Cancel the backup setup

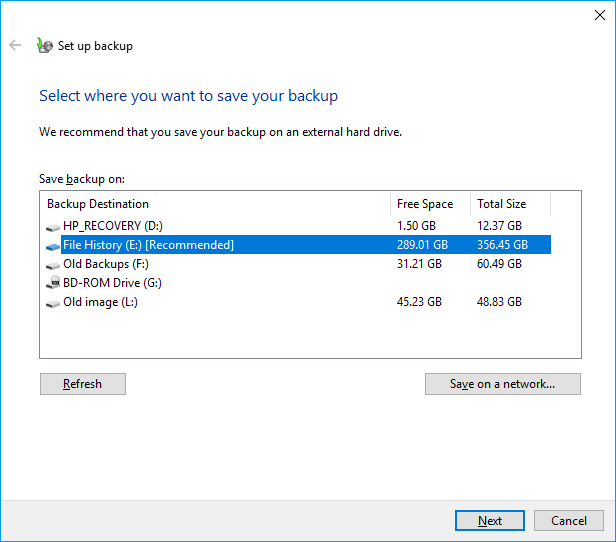[x=569, y=520]
